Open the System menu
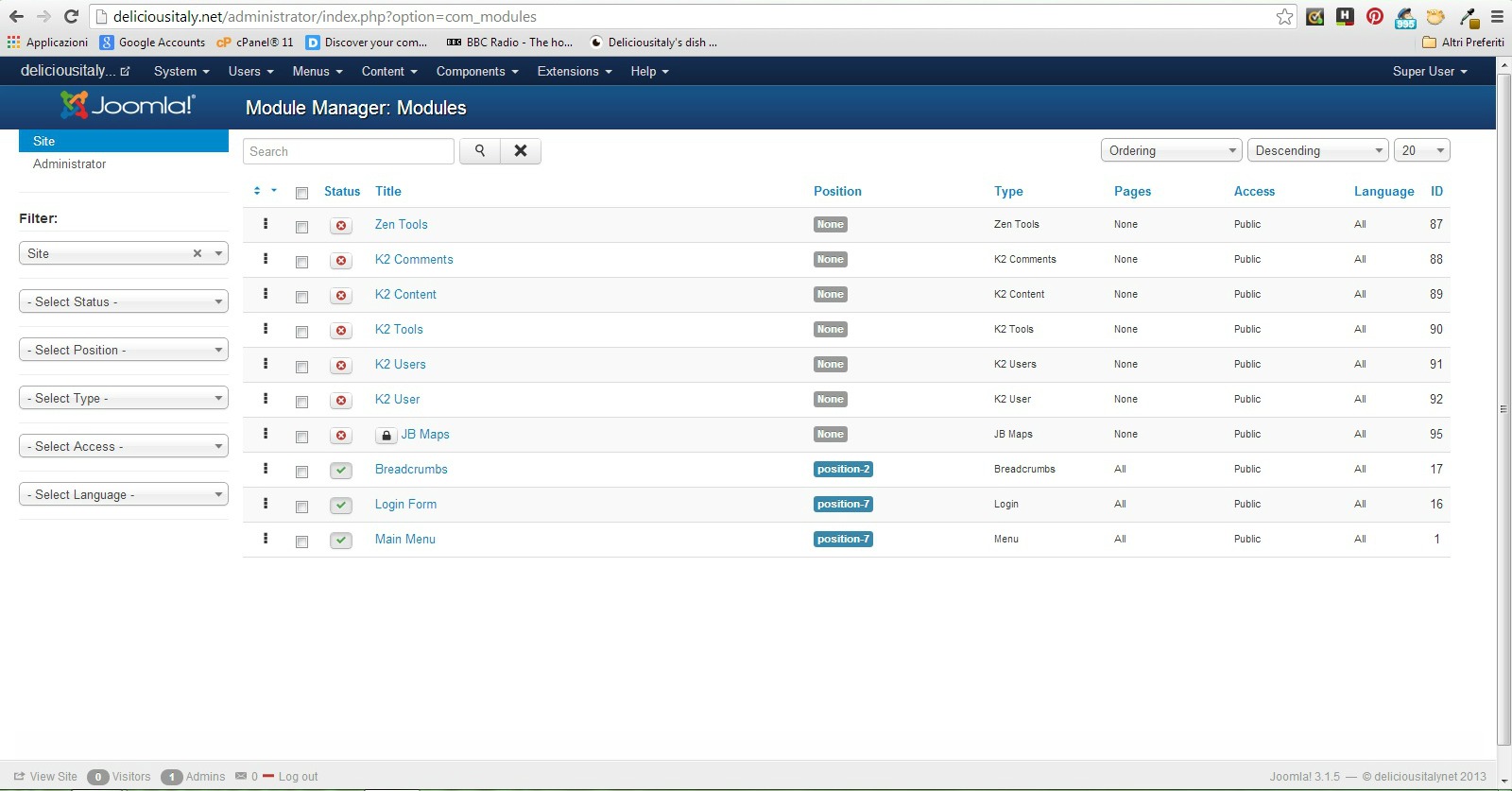Image resolution: width=1512 pixels, height=791 pixels. [x=181, y=71]
